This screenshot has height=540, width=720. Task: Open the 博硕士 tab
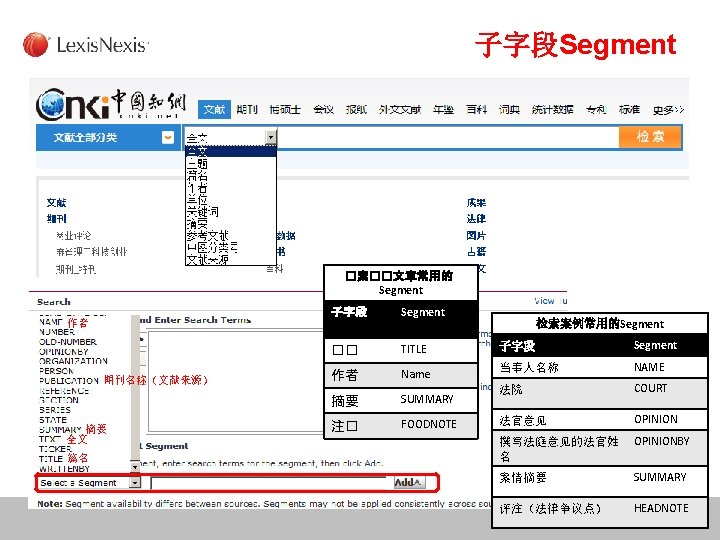pyautogui.click(x=285, y=109)
